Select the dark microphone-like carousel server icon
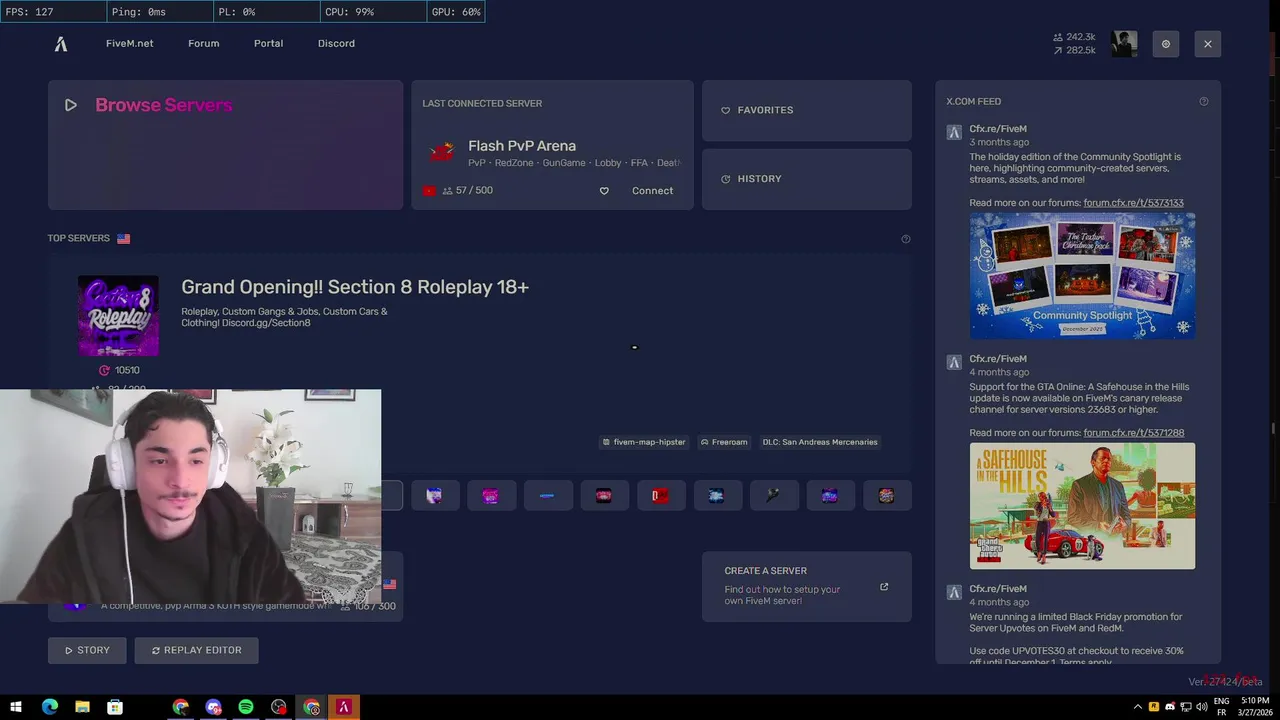The image size is (1280, 720). pos(773,496)
